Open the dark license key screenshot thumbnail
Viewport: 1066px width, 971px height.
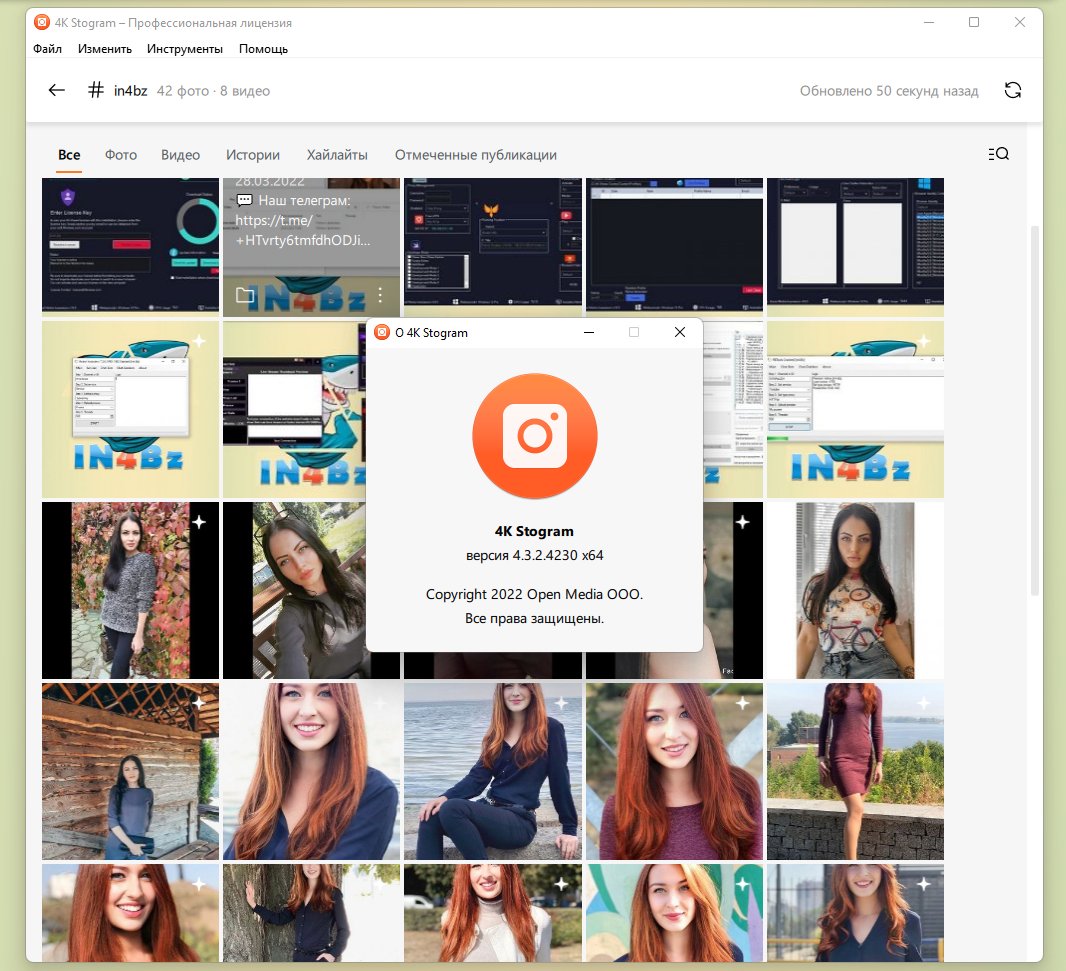point(131,248)
